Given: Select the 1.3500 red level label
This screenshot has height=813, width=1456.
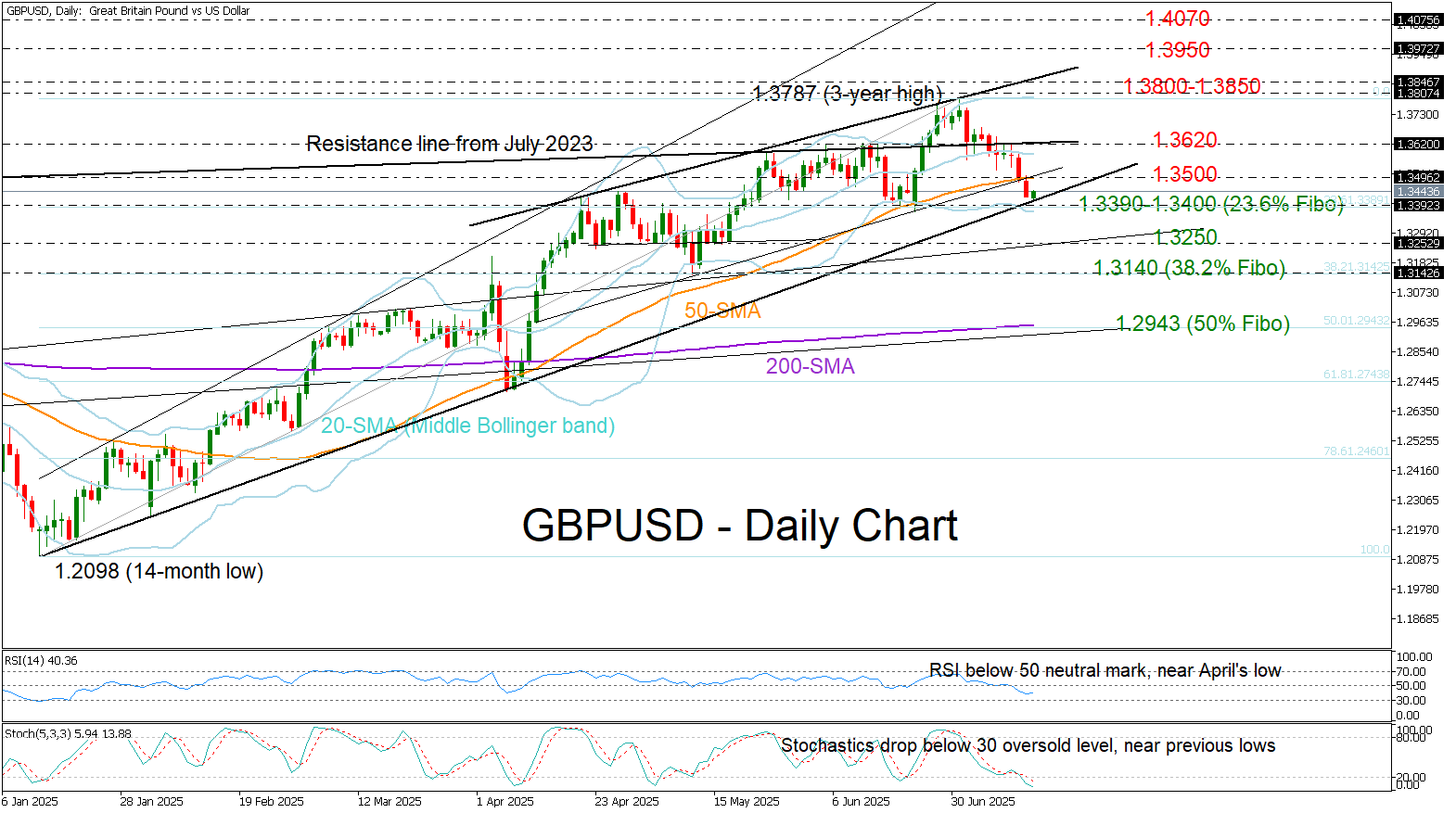Looking at the screenshot, I should point(1185,174).
